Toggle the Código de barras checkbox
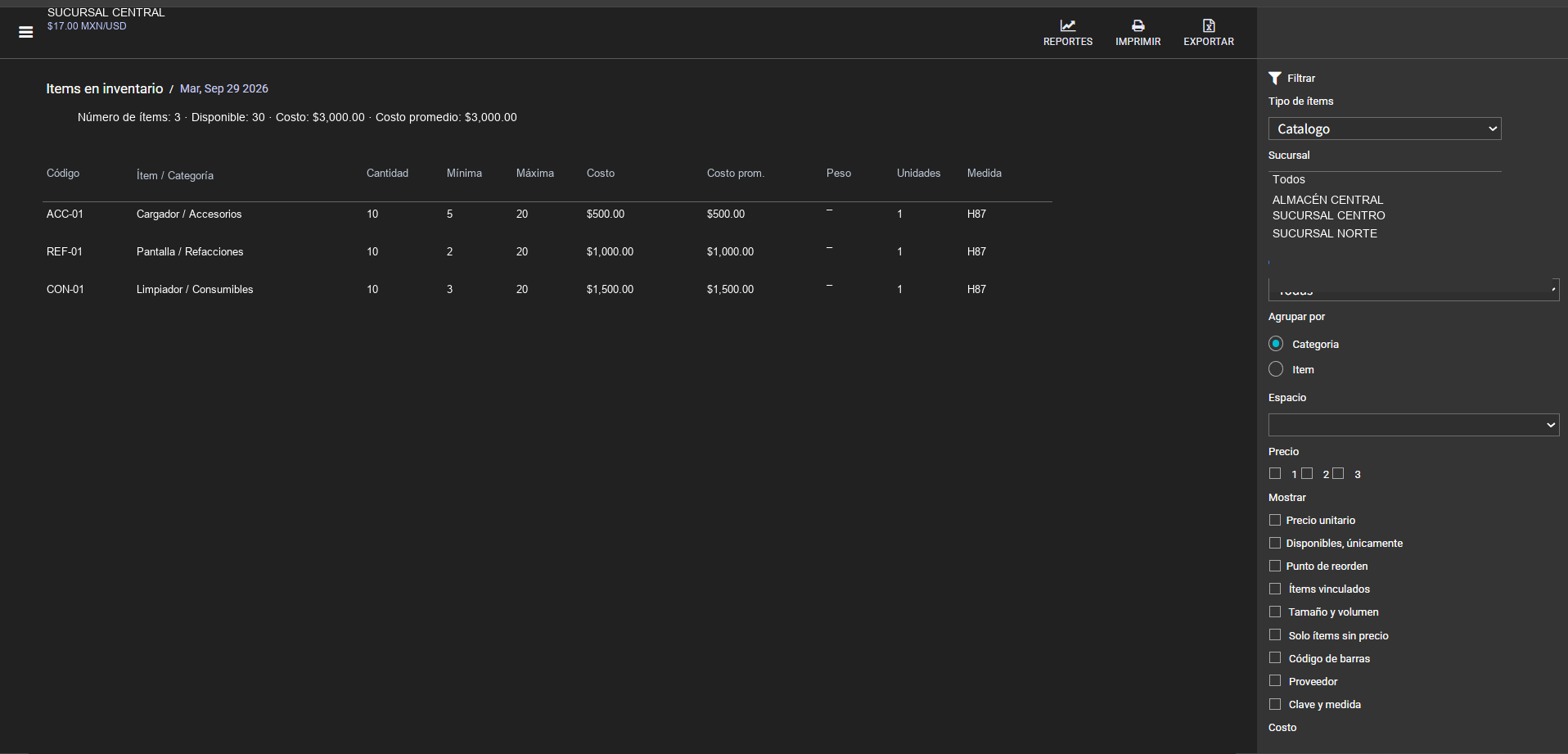Viewport: 1568px width, 754px height. click(x=1275, y=657)
